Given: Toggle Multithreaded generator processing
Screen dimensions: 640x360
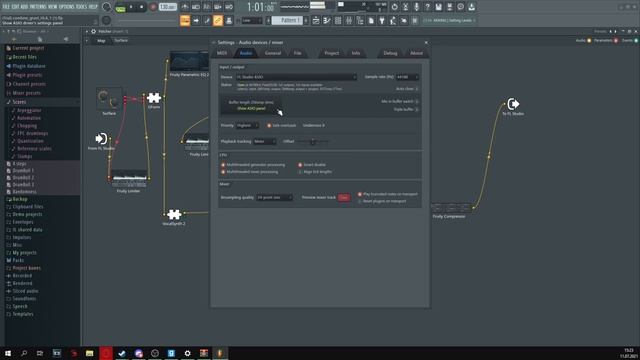Looking at the screenshot, I should coord(223,165).
